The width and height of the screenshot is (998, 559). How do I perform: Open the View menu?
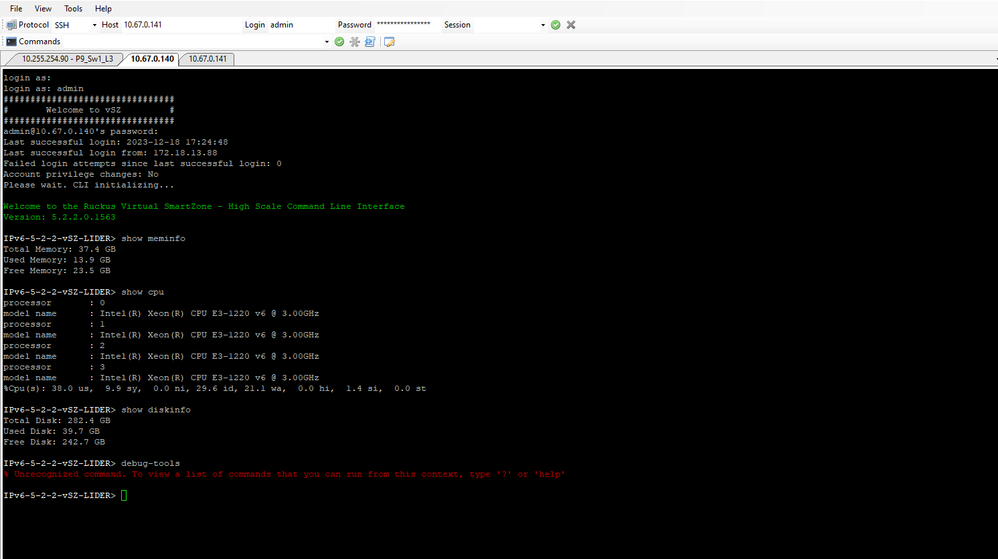(x=44, y=8)
